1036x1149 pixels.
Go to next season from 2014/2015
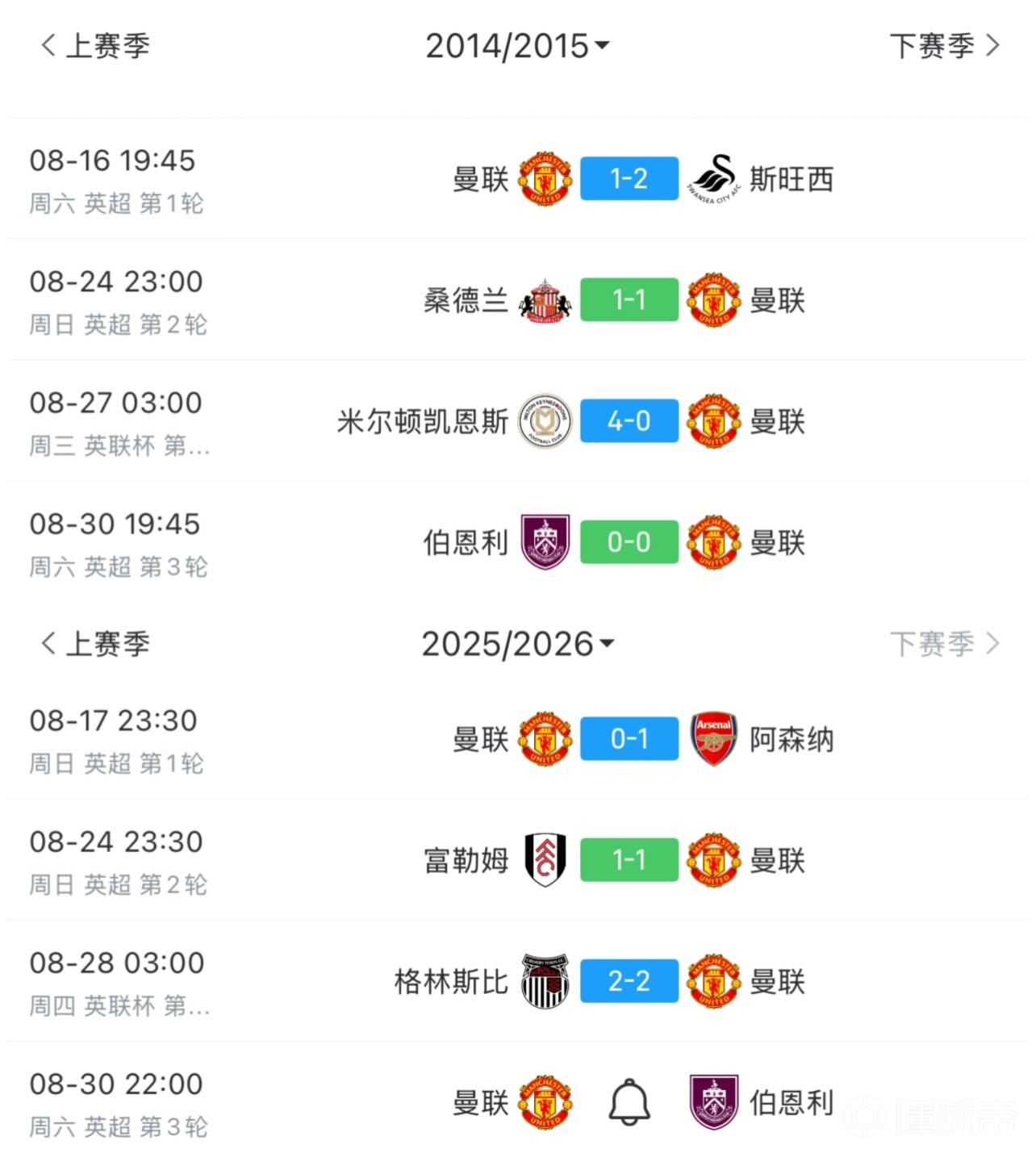tap(944, 46)
